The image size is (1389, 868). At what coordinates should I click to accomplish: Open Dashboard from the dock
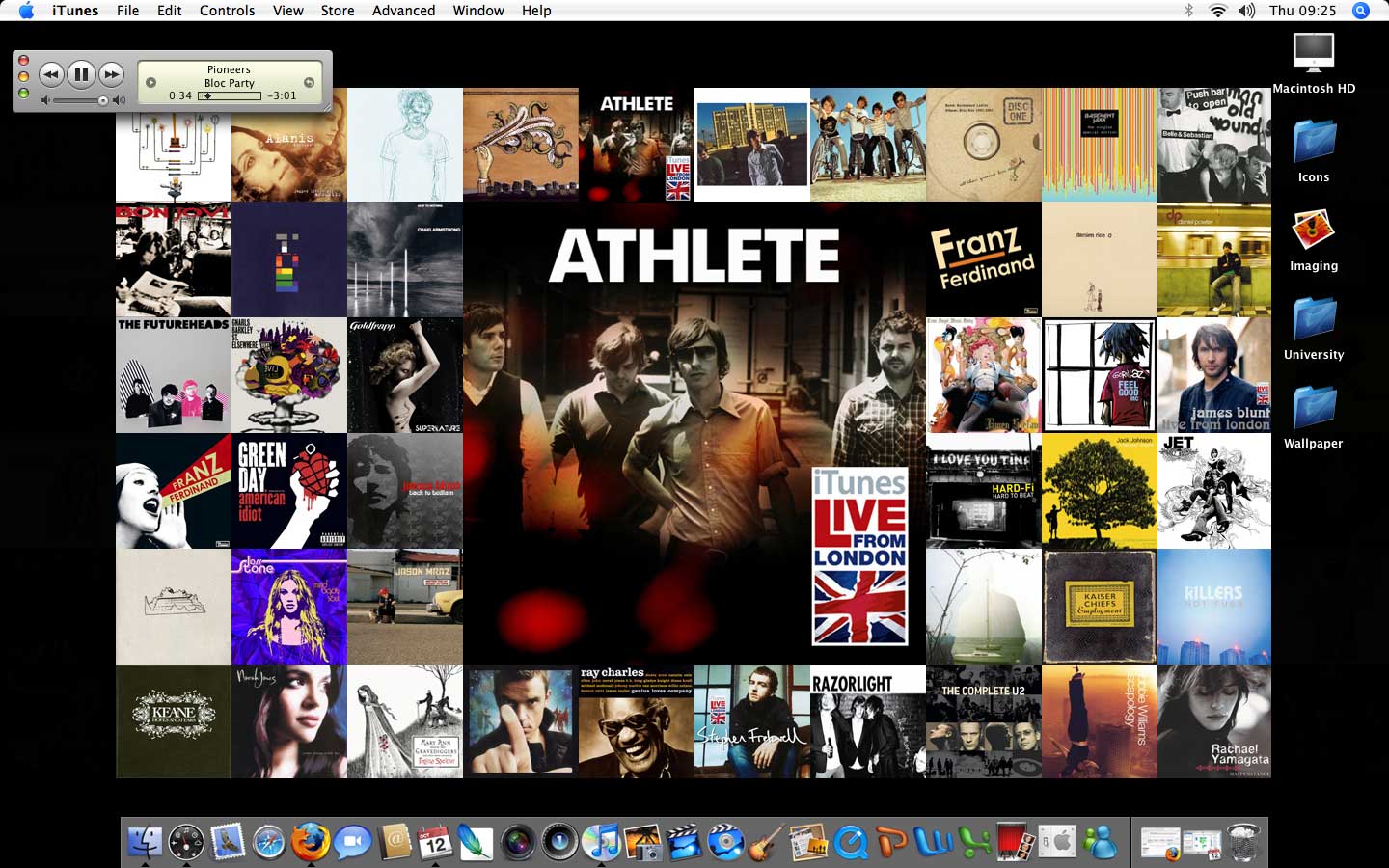tap(186, 842)
